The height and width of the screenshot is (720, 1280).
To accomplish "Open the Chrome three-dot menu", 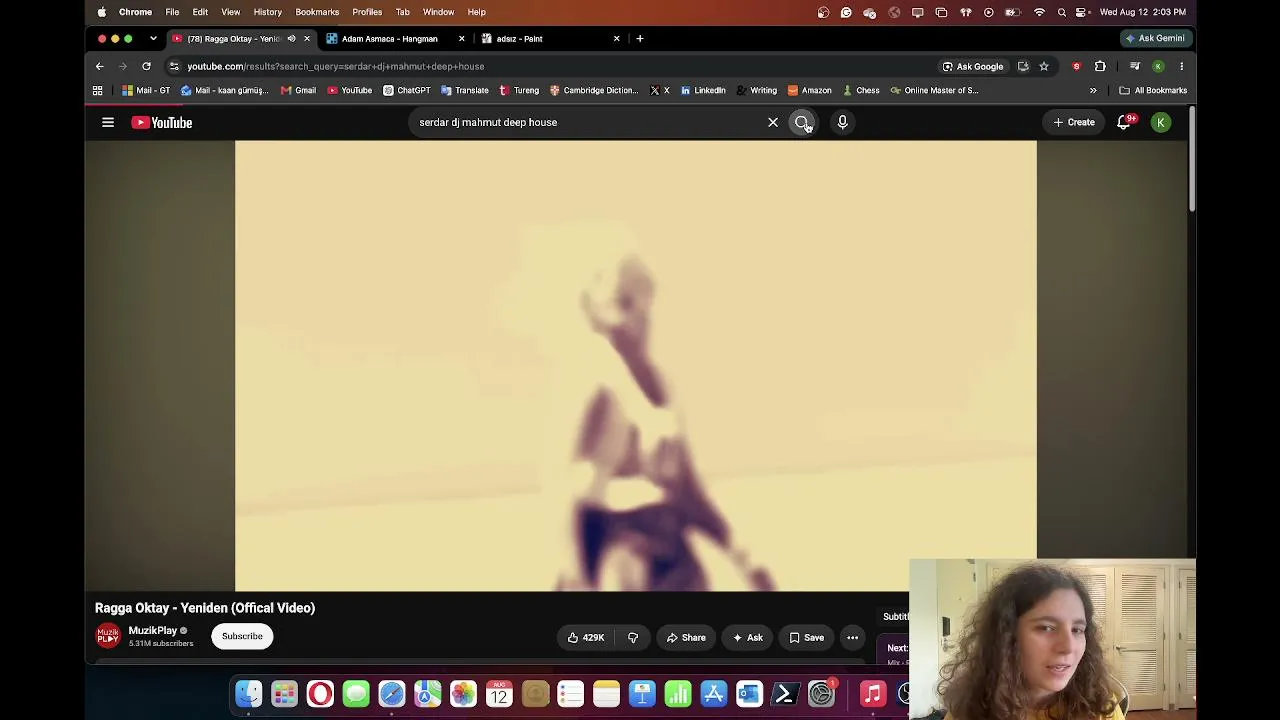I will point(1181,66).
